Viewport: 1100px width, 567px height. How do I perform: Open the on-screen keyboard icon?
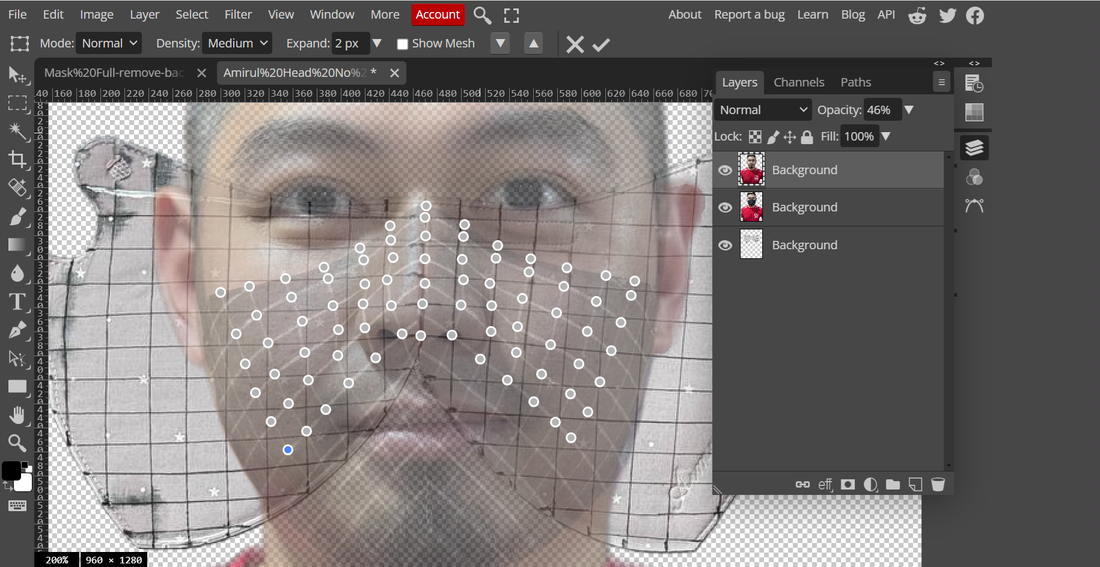[x=17, y=506]
